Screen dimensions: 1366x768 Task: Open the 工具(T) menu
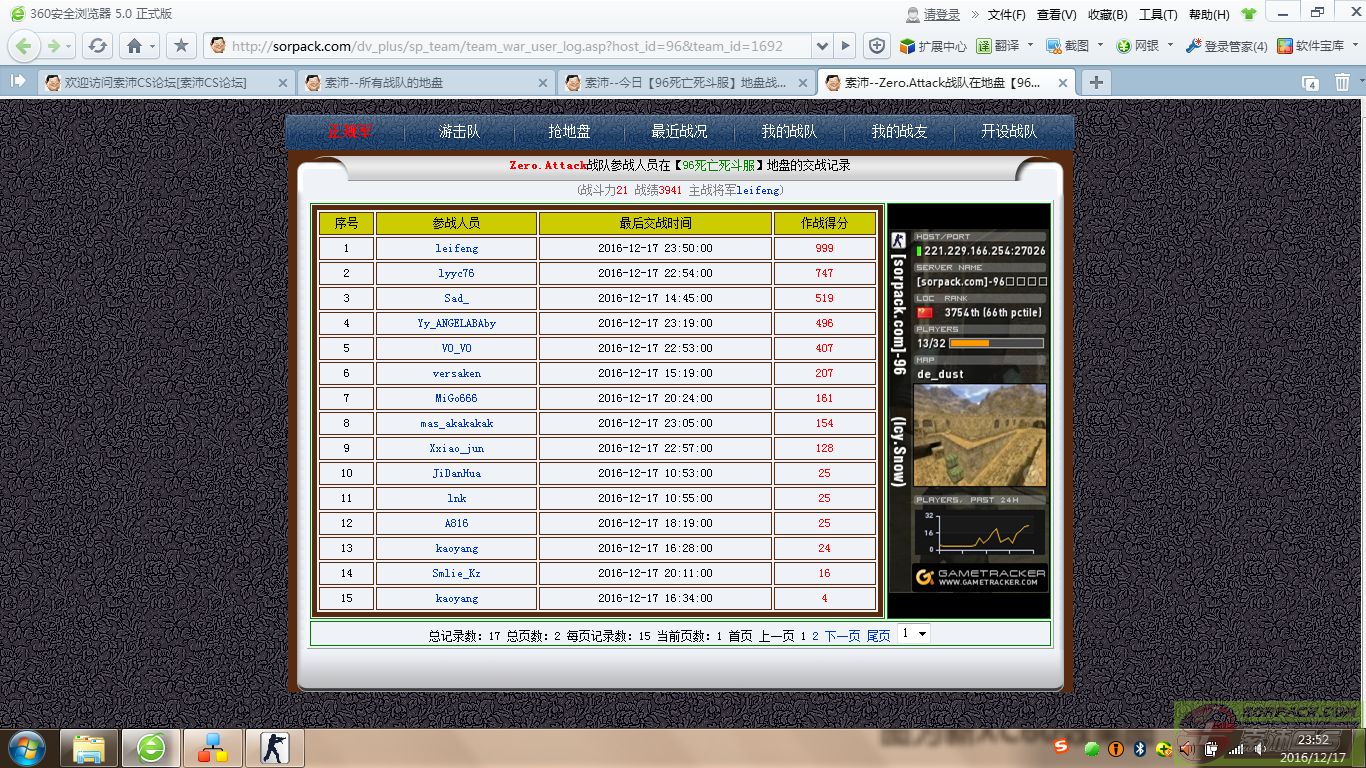tap(1157, 14)
